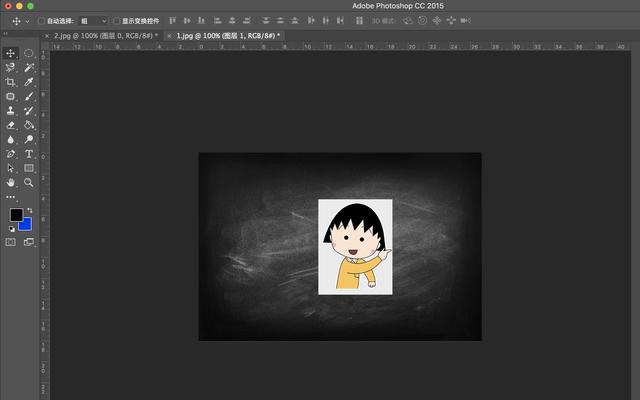Select the Elliptical Marquee tool
Screen dimensions: 640x400
pyautogui.click(x=29, y=53)
